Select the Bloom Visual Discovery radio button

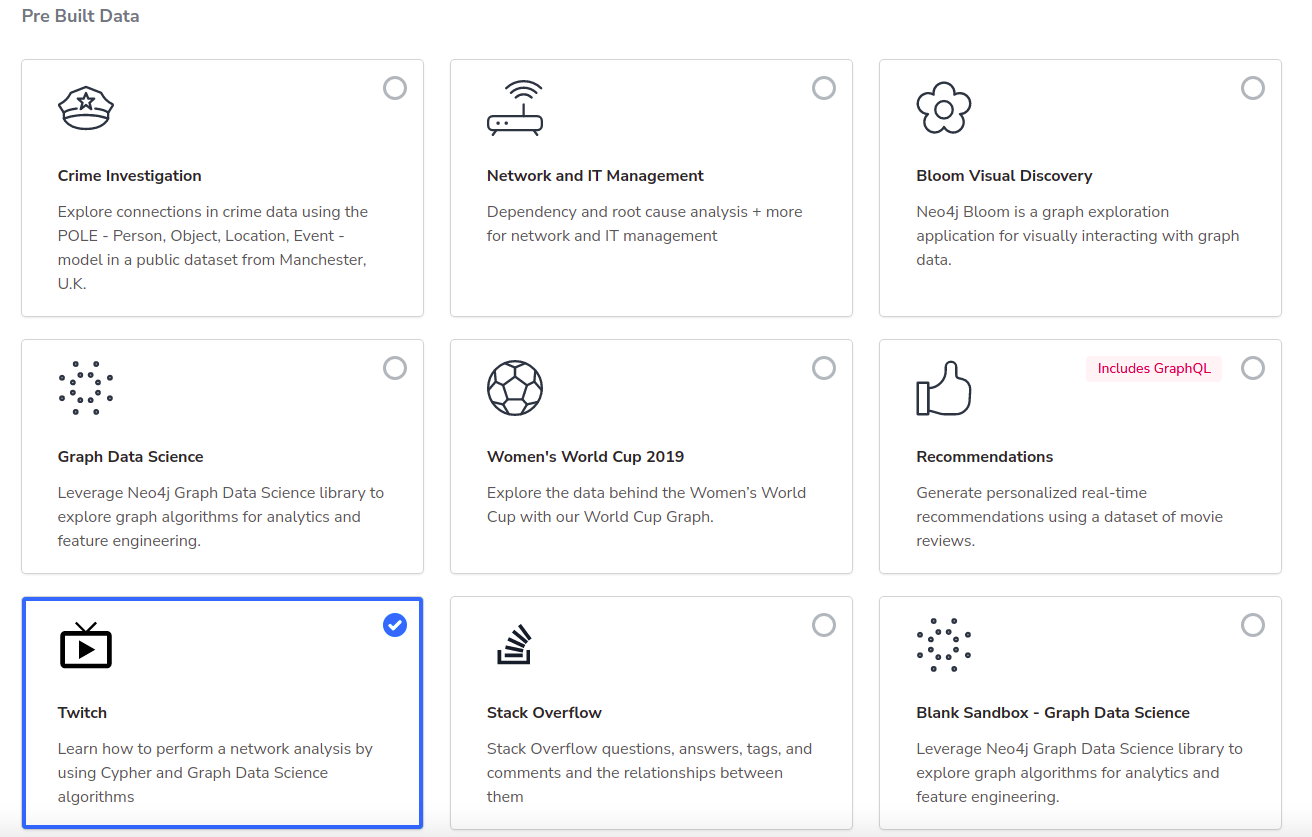pyautogui.click(x=1253, y=88)
